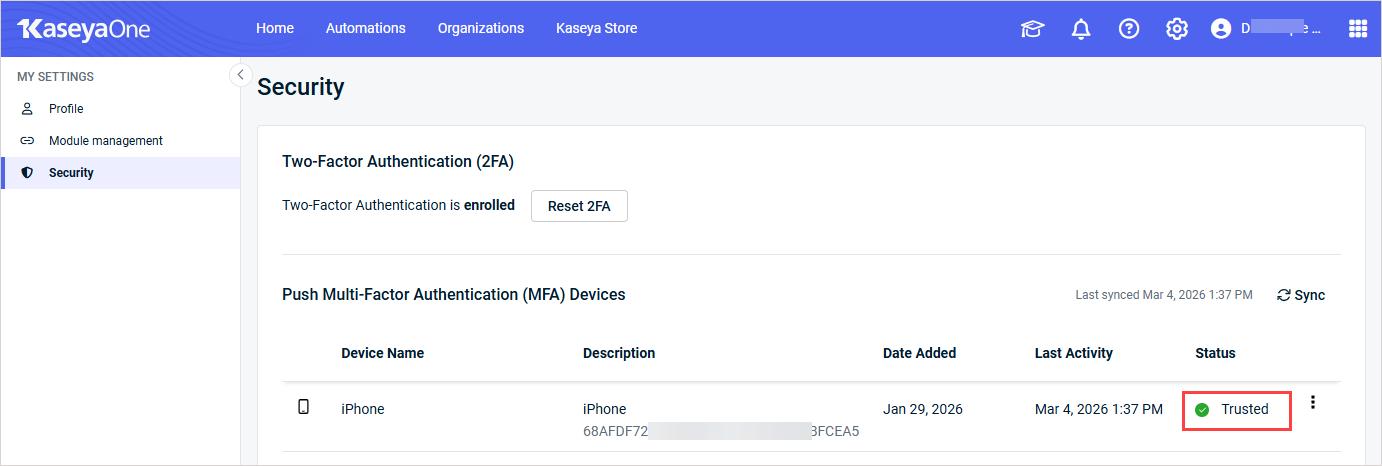Viewport: 1382px width, 466px height.
Task: Open the user account avatar menu
Action: (x=1220, y=29)
